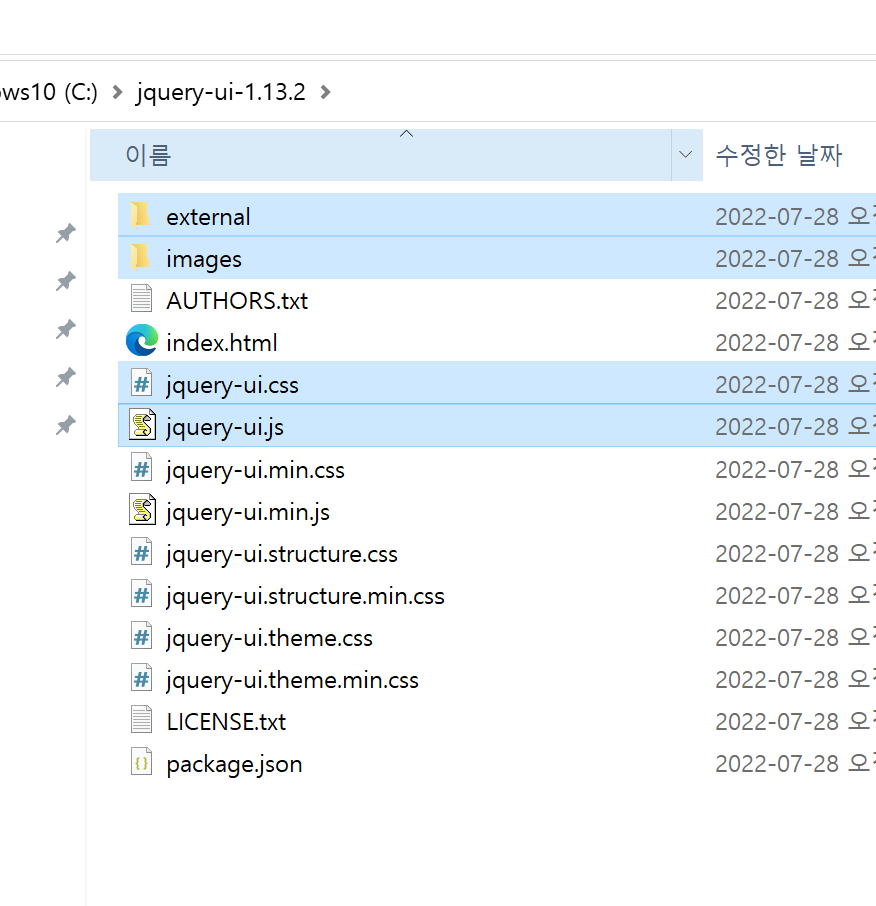The width and height of the screenshot is (876, 906).
Task: Click the script icon beside jquery-ui.js
Action: [142, 425]
